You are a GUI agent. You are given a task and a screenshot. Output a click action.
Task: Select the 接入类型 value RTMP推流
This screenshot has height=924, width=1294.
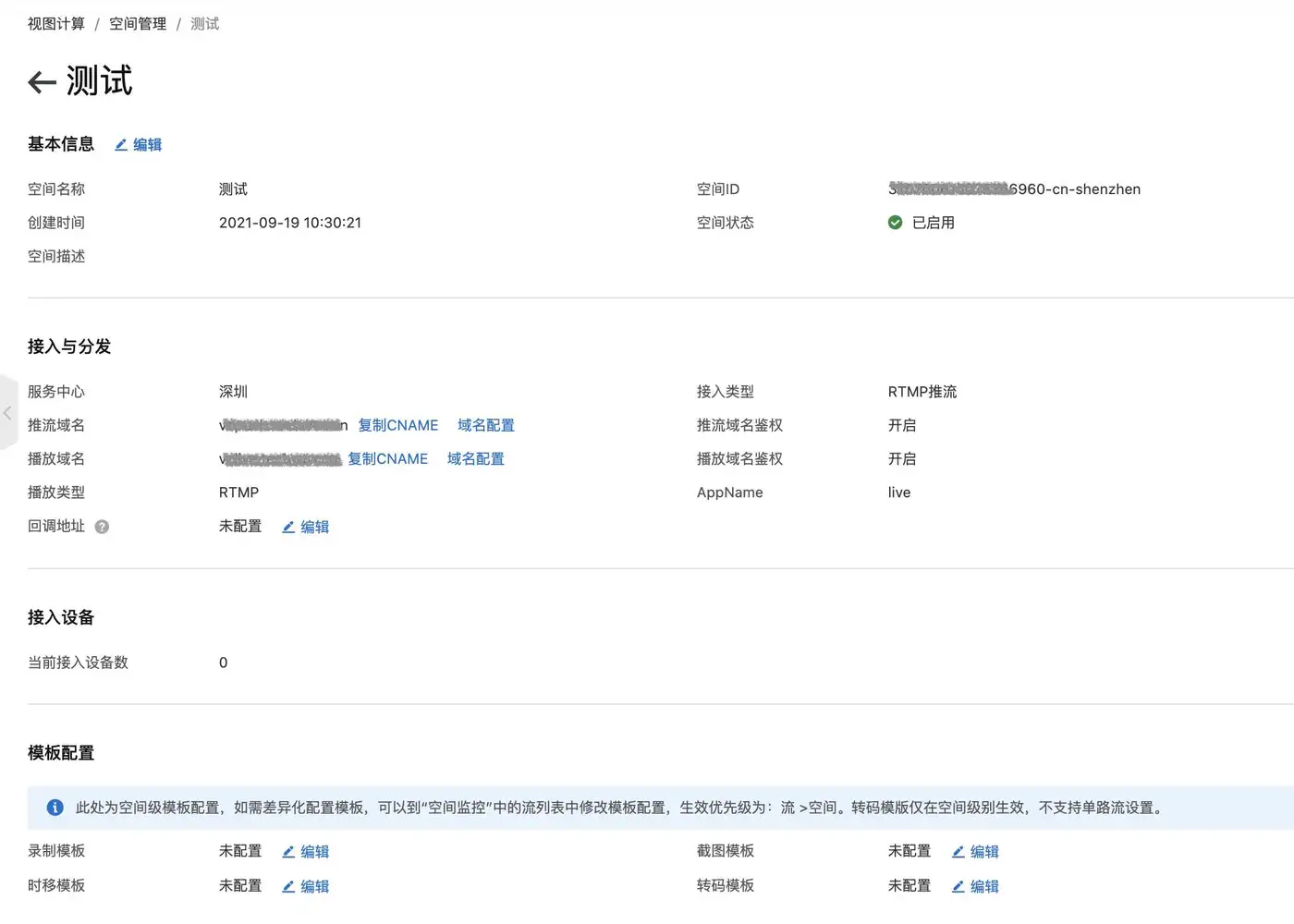pyautogui.click(x=922, y=392)
